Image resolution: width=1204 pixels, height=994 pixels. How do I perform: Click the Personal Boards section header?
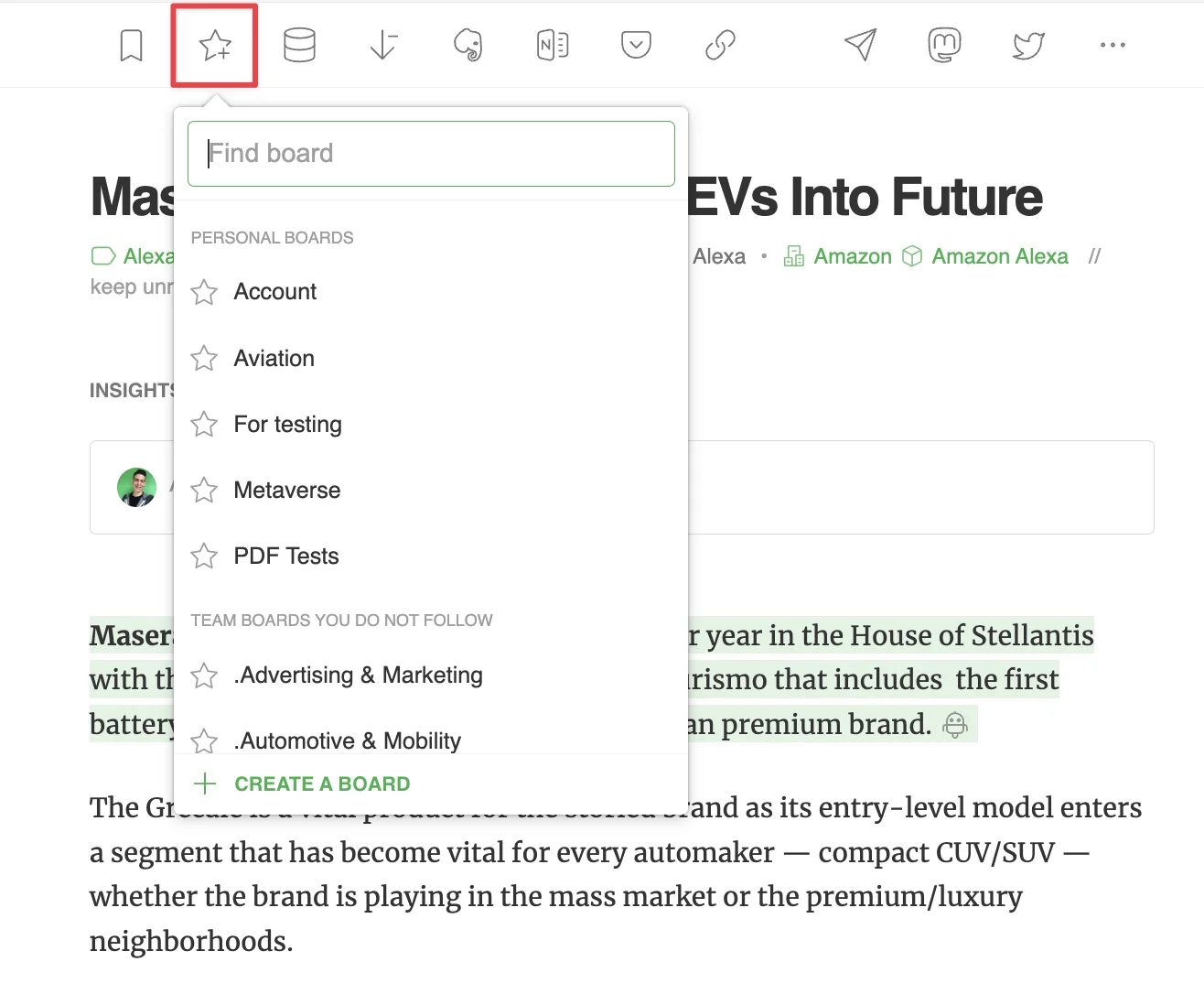coord(272,238)
